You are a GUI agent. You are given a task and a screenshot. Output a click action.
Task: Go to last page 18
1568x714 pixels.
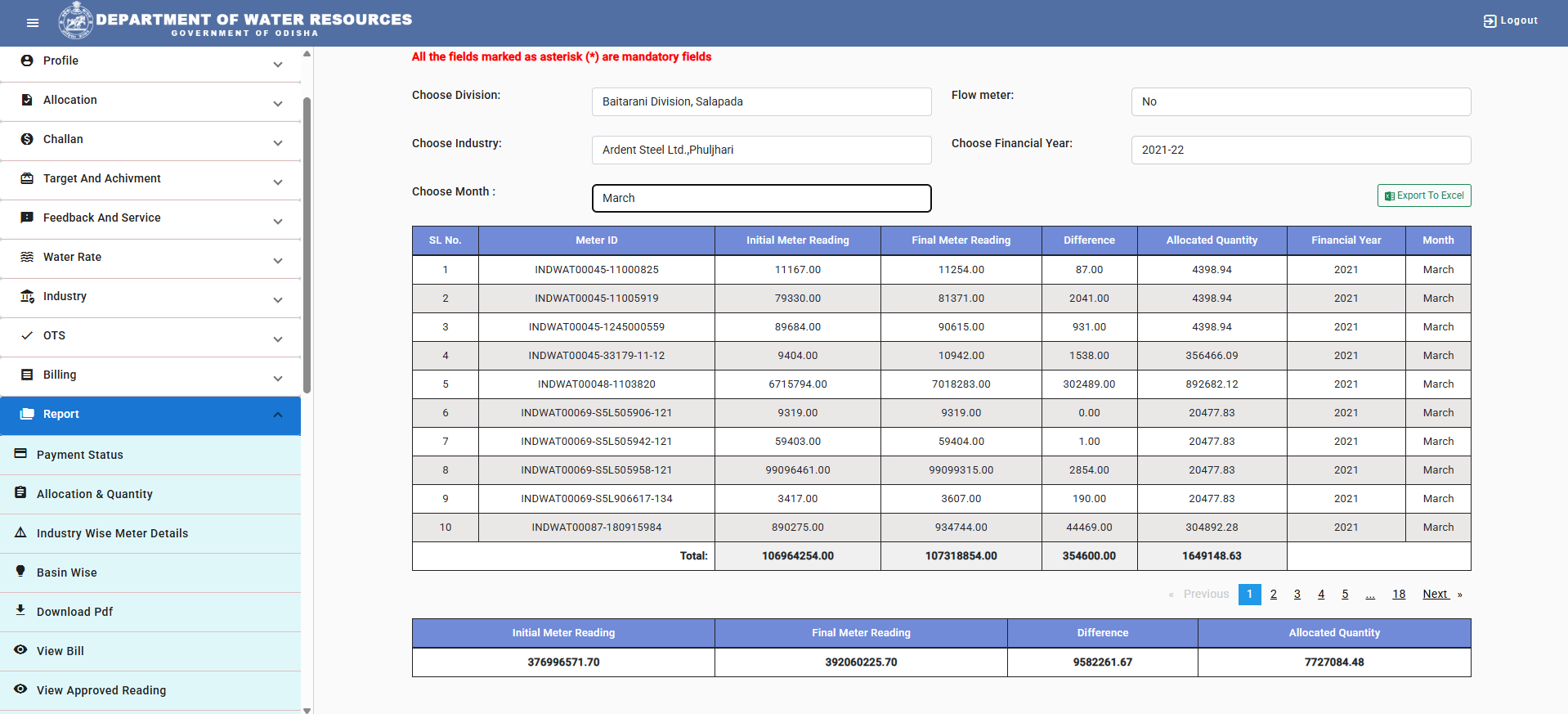[x=1399, y=595]
